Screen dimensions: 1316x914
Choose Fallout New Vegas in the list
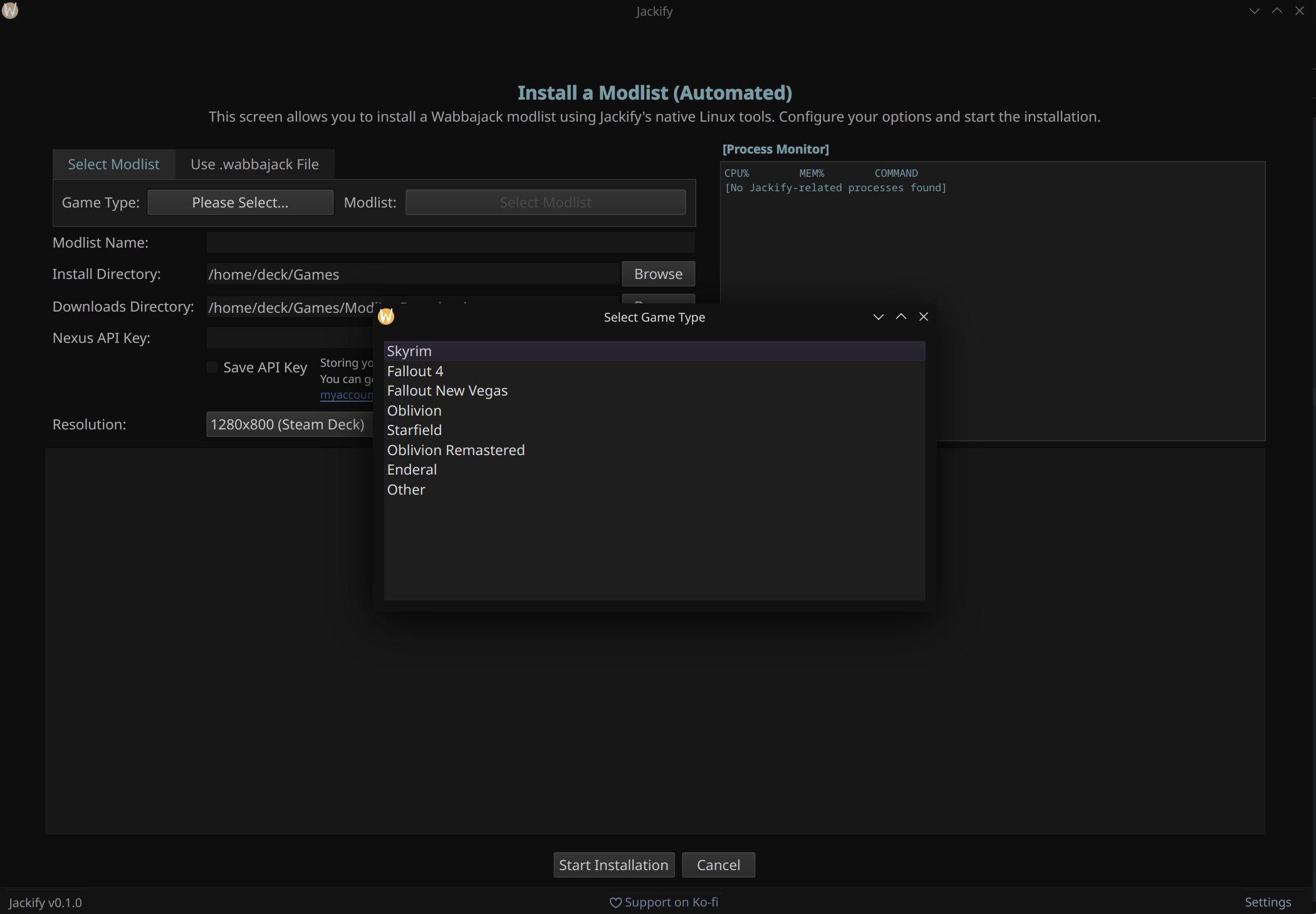click(x=447, y=391)
